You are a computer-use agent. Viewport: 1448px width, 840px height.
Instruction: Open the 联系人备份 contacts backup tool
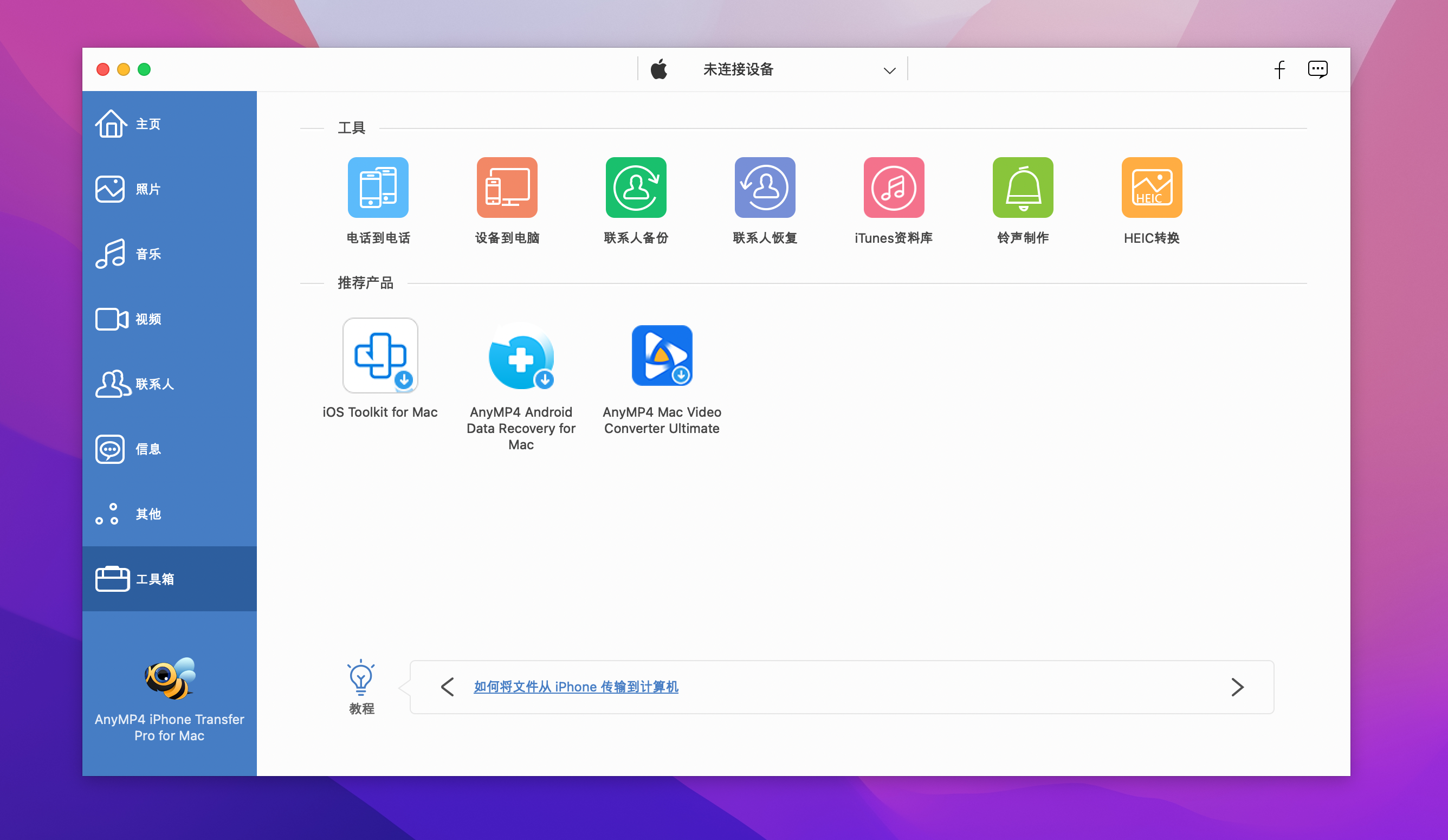click(636, 188)
